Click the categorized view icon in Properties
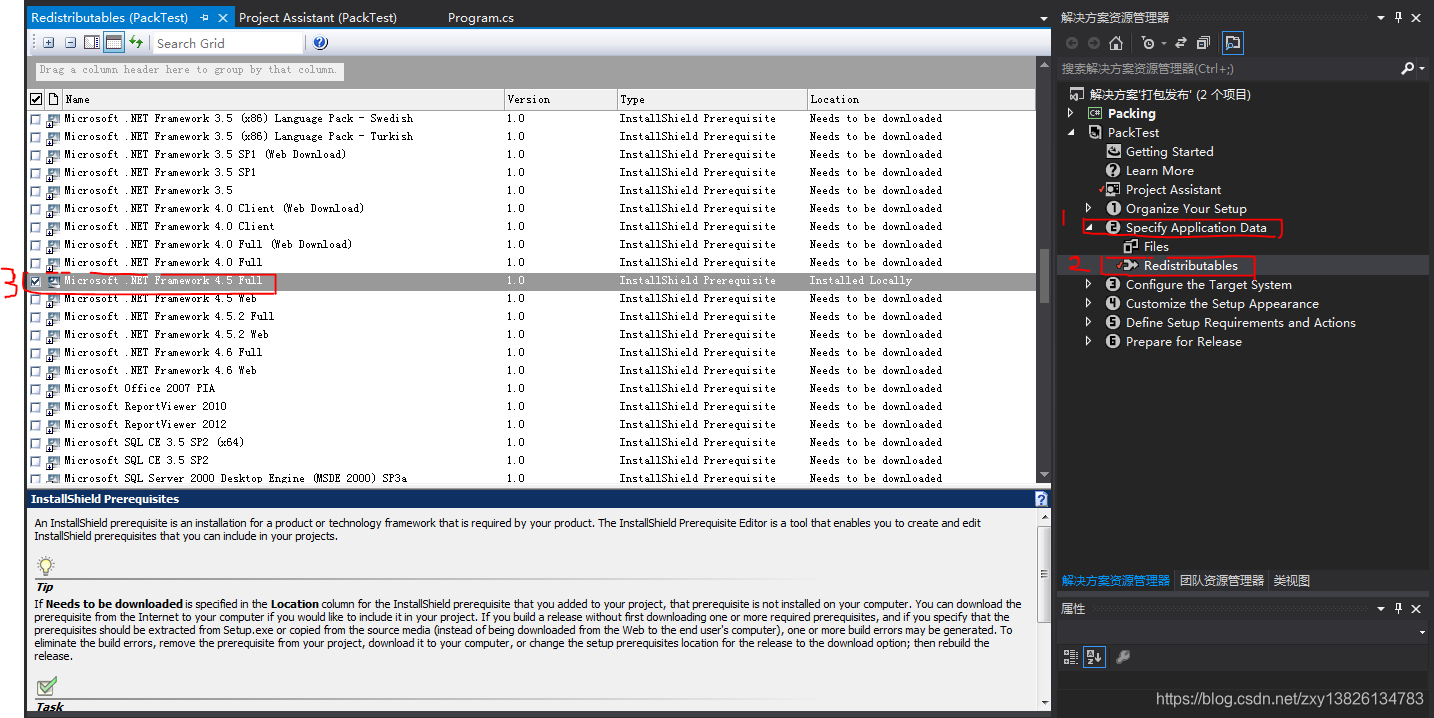 [x=1071, y=657]
